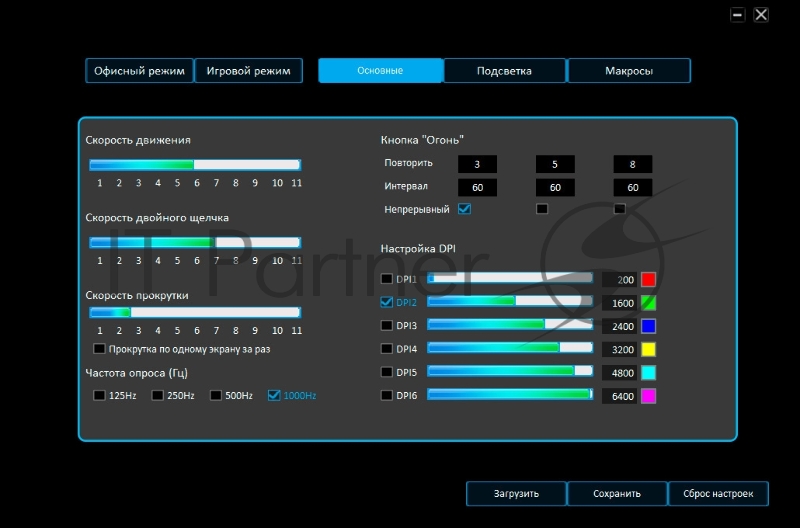Screen dimensions: 800x528
Task: Uncheck the DPI2 checkbox
Action: [x=388, y=302]
